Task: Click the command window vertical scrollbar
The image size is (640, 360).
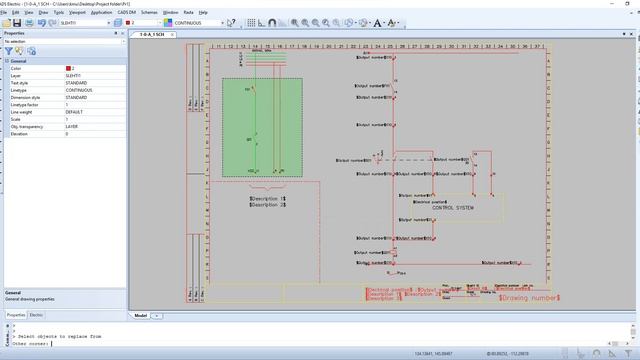Action: (633, 333)
